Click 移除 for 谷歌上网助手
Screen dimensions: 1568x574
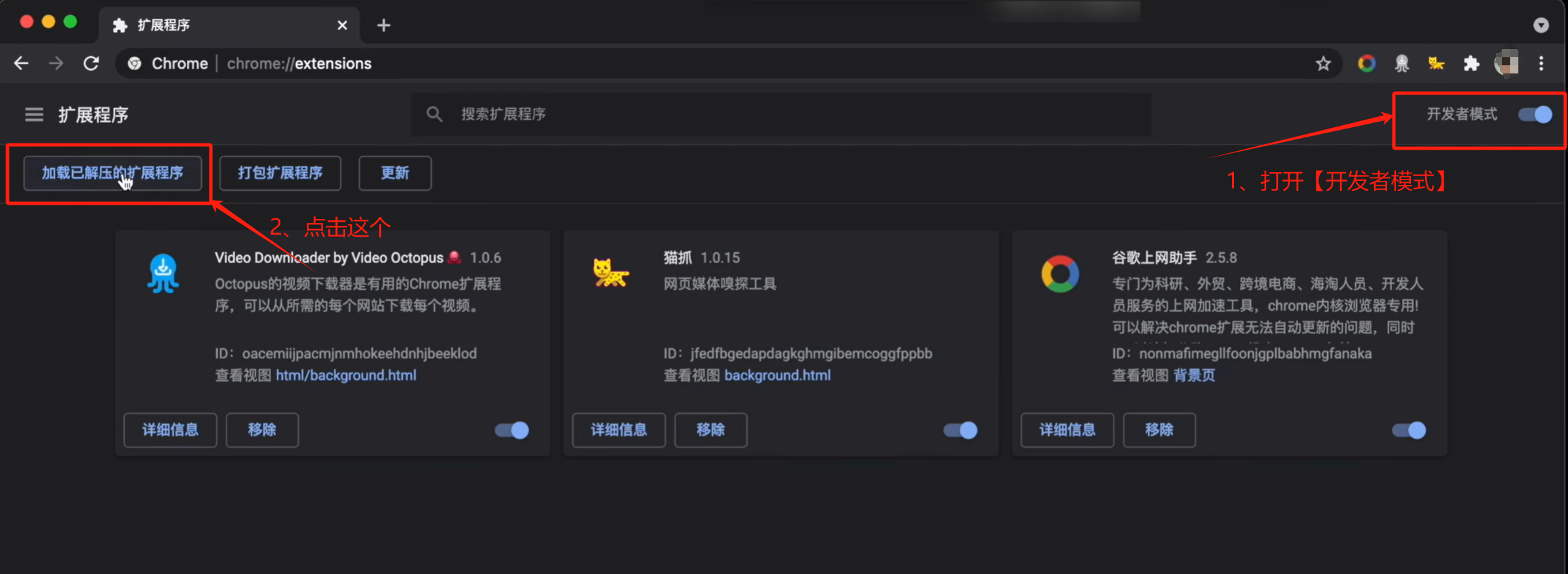(x=1159, y=430)
